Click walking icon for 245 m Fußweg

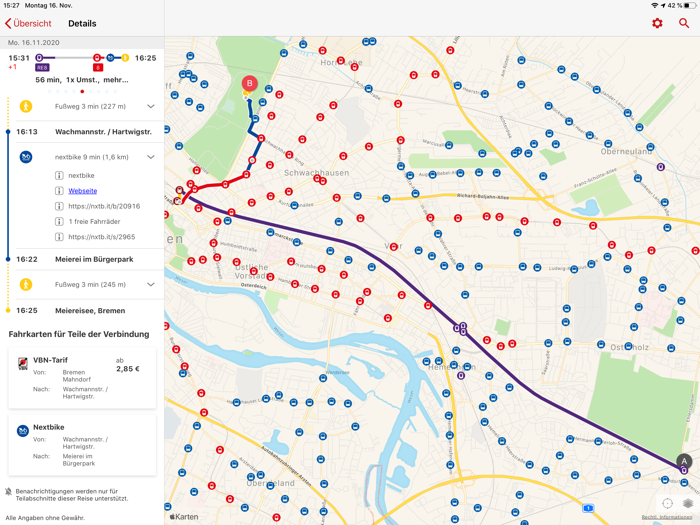pos(26,284)
